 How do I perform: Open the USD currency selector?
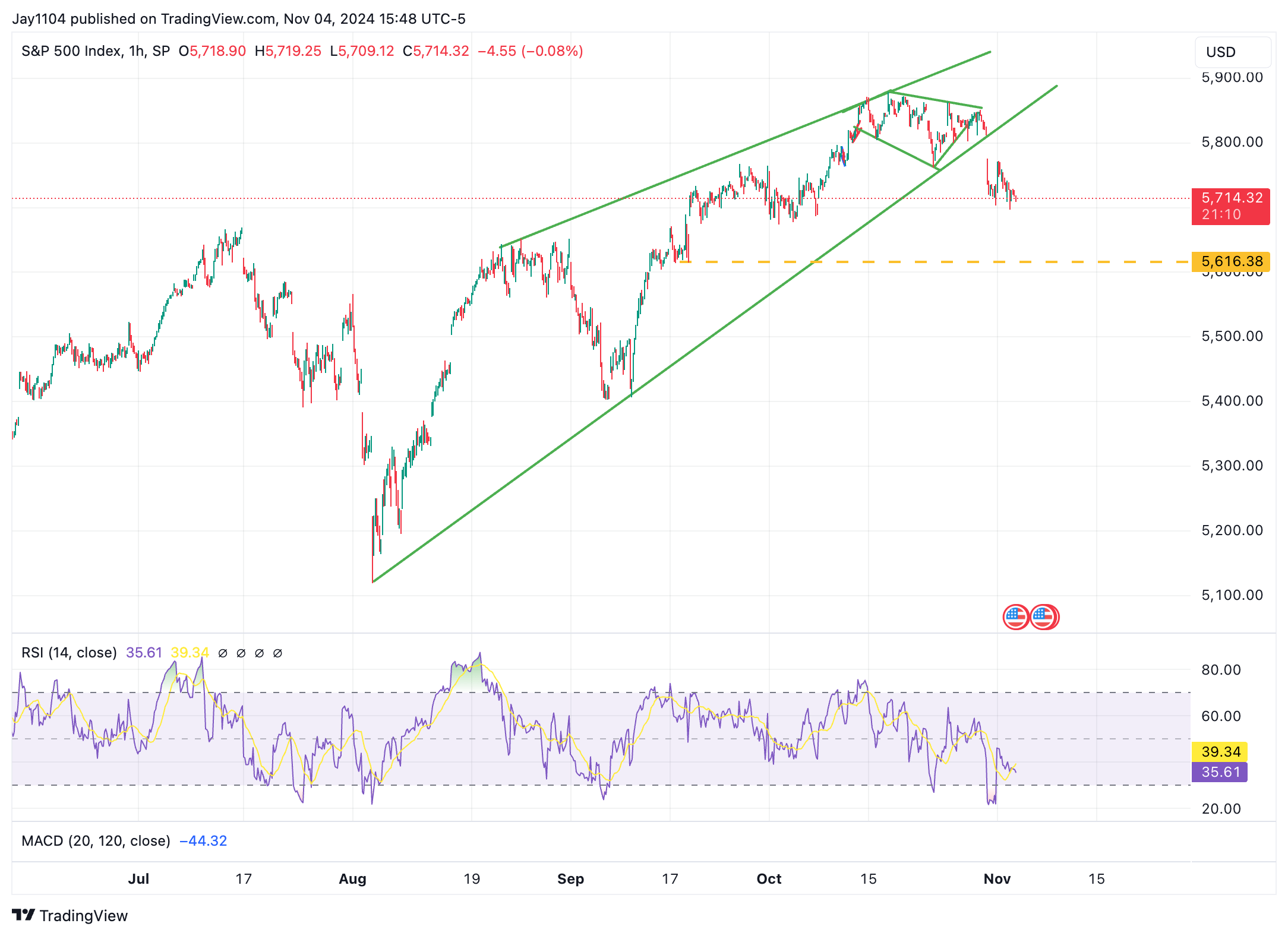tap(1233, 52)
